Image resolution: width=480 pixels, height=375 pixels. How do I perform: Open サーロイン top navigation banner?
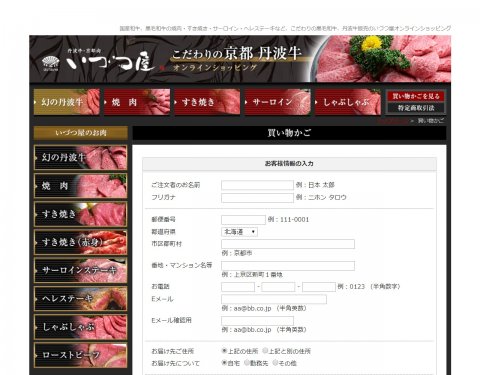[x=278, y=102]
